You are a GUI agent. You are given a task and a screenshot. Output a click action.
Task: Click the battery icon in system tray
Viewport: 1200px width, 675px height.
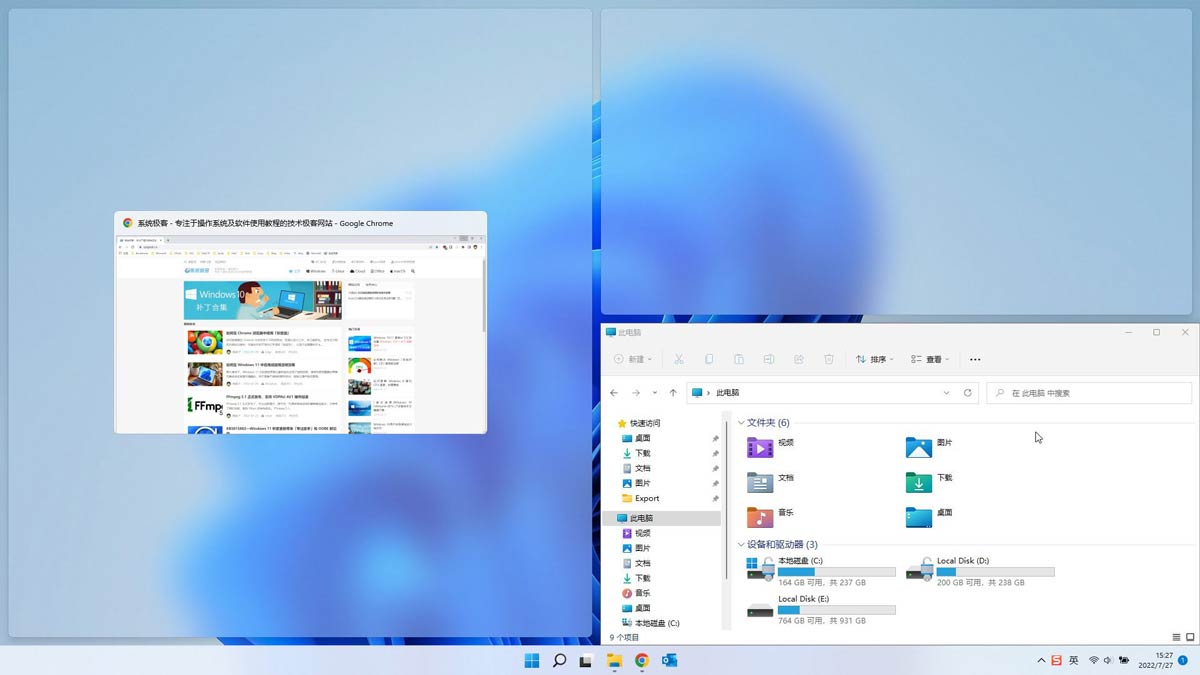pyautogui.click(x=1125, y=661)
